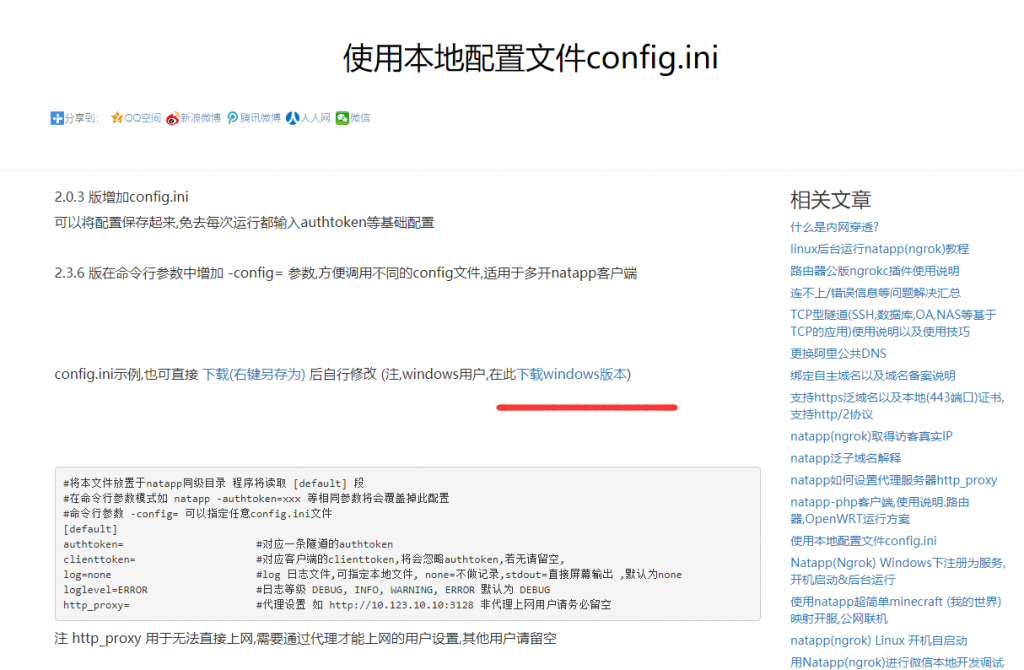Screen dimensions: 1024x670
Task: Share the article to QQ空间
Action: 136,118
